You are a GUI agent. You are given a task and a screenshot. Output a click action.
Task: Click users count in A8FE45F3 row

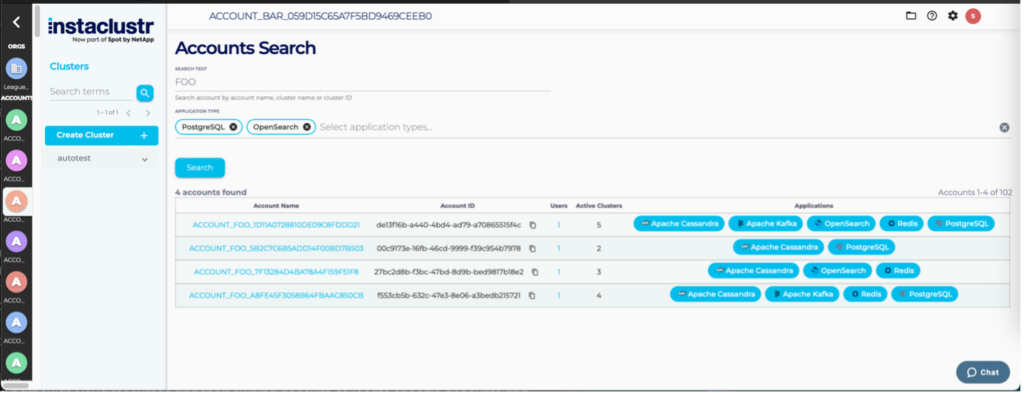pyautogui.click(x=559, y=295)
